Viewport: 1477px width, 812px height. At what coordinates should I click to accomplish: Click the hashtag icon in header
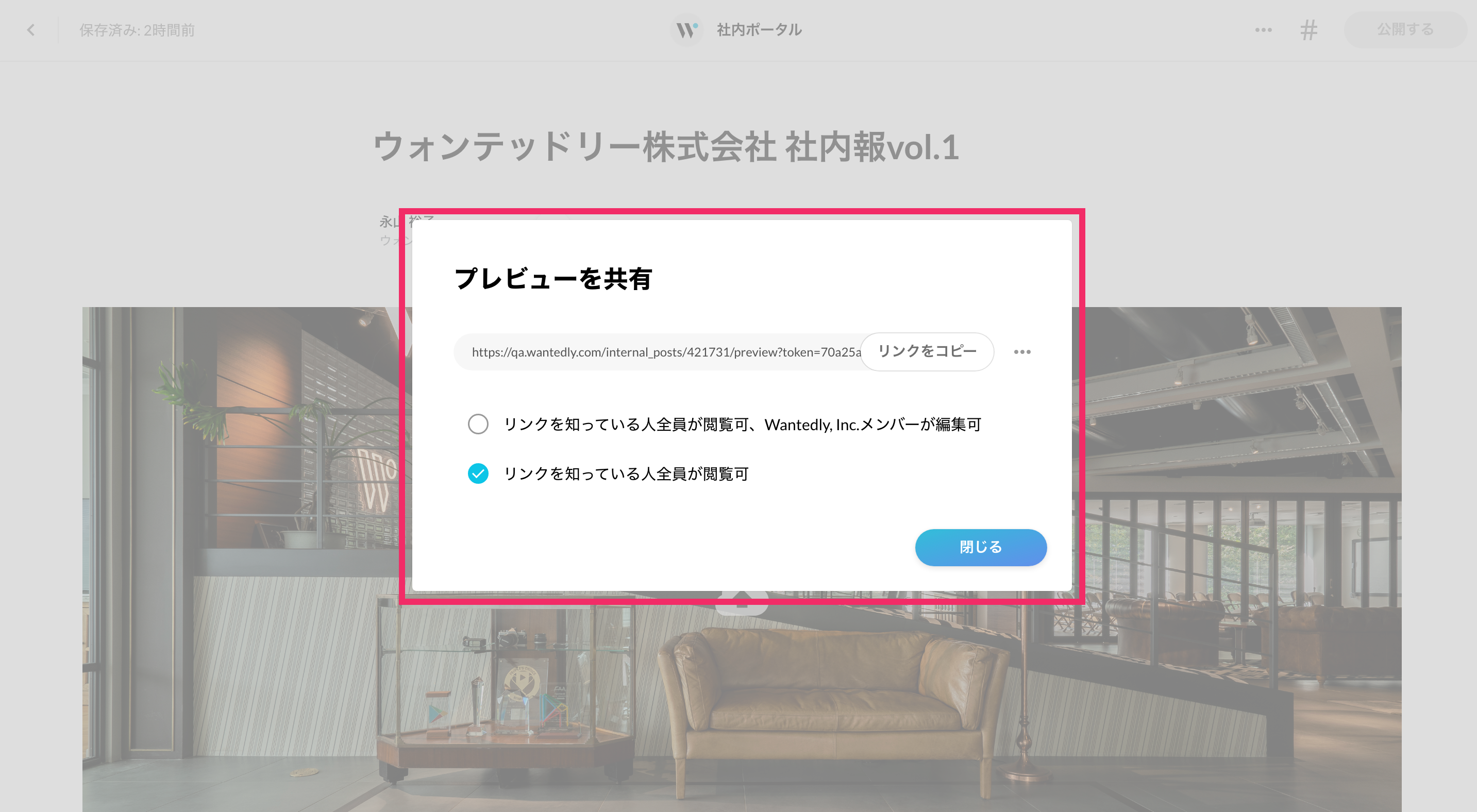[1308, 30]
